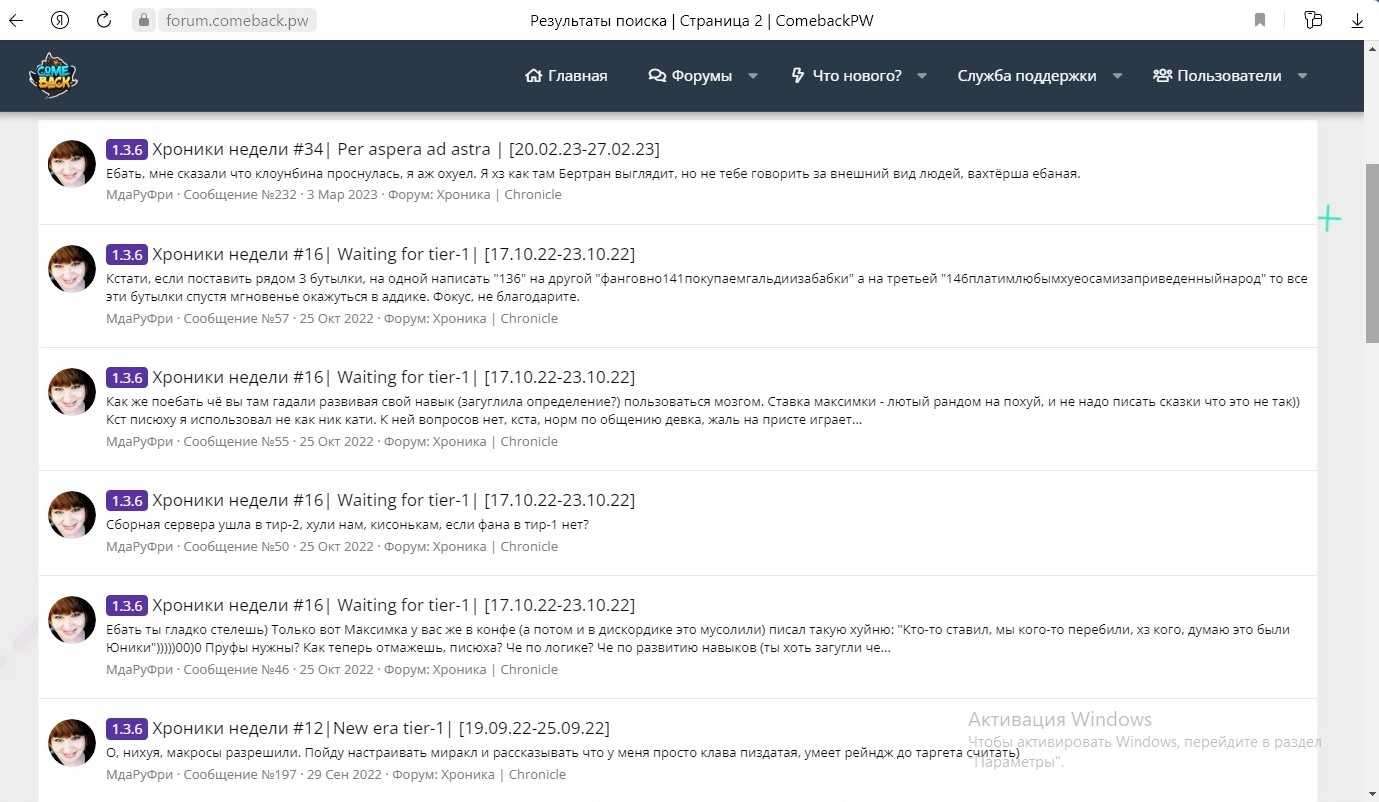Click the browser back arrow

pyautogui.click(x=16, y=20)
